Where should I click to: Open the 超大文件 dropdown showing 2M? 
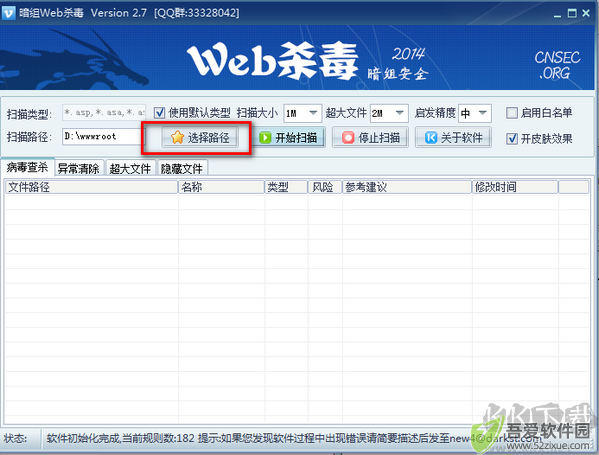click(389, 113)
